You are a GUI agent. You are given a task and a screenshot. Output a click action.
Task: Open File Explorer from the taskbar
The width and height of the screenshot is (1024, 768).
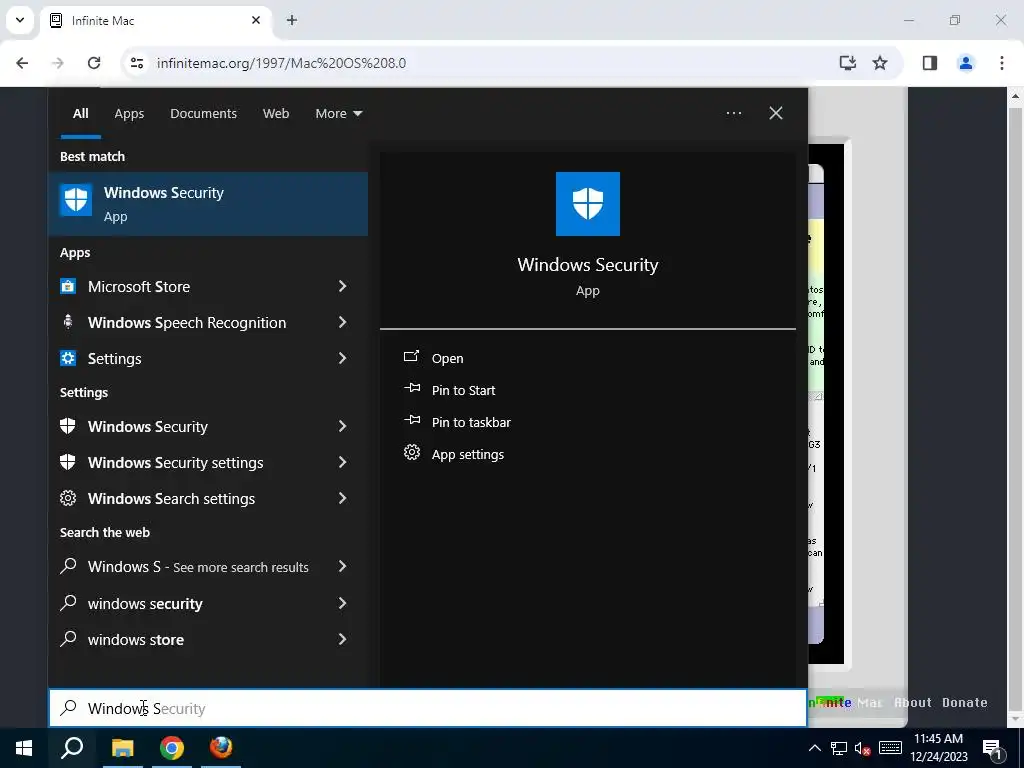[x=122, y=748]
